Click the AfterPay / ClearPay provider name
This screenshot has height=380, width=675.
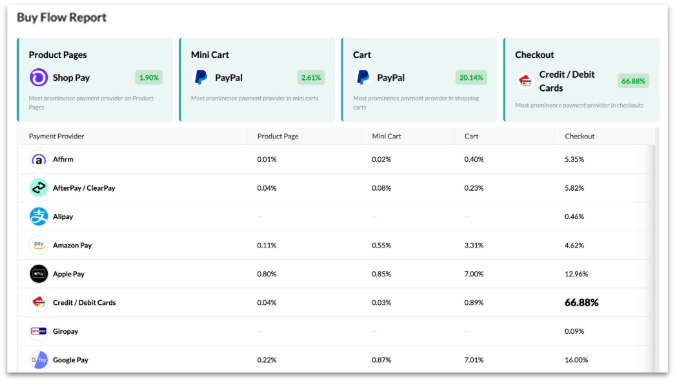pos(84,188)
